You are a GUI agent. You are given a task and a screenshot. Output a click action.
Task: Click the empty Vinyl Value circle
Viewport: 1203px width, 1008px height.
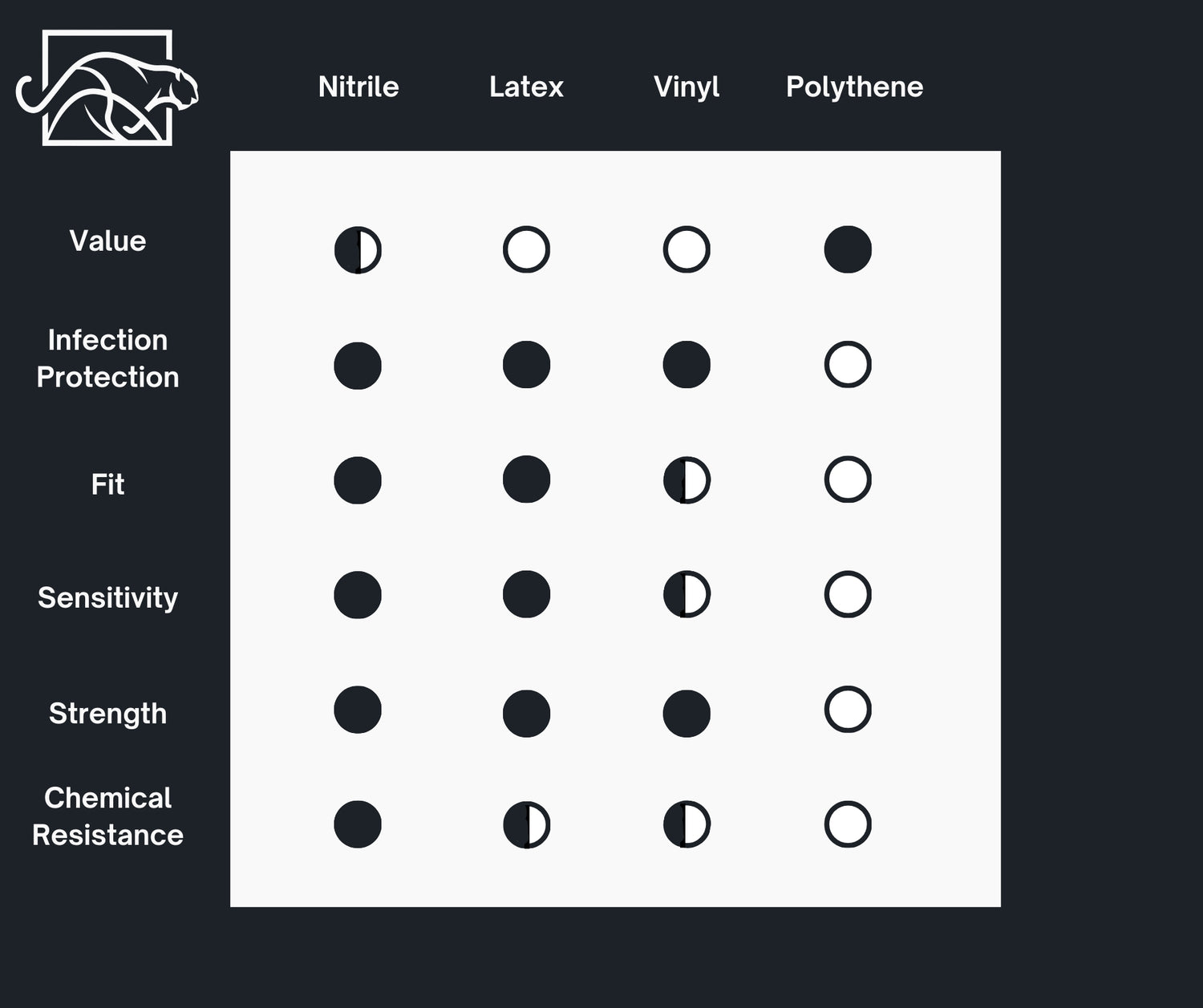click(x=687, y=249)
